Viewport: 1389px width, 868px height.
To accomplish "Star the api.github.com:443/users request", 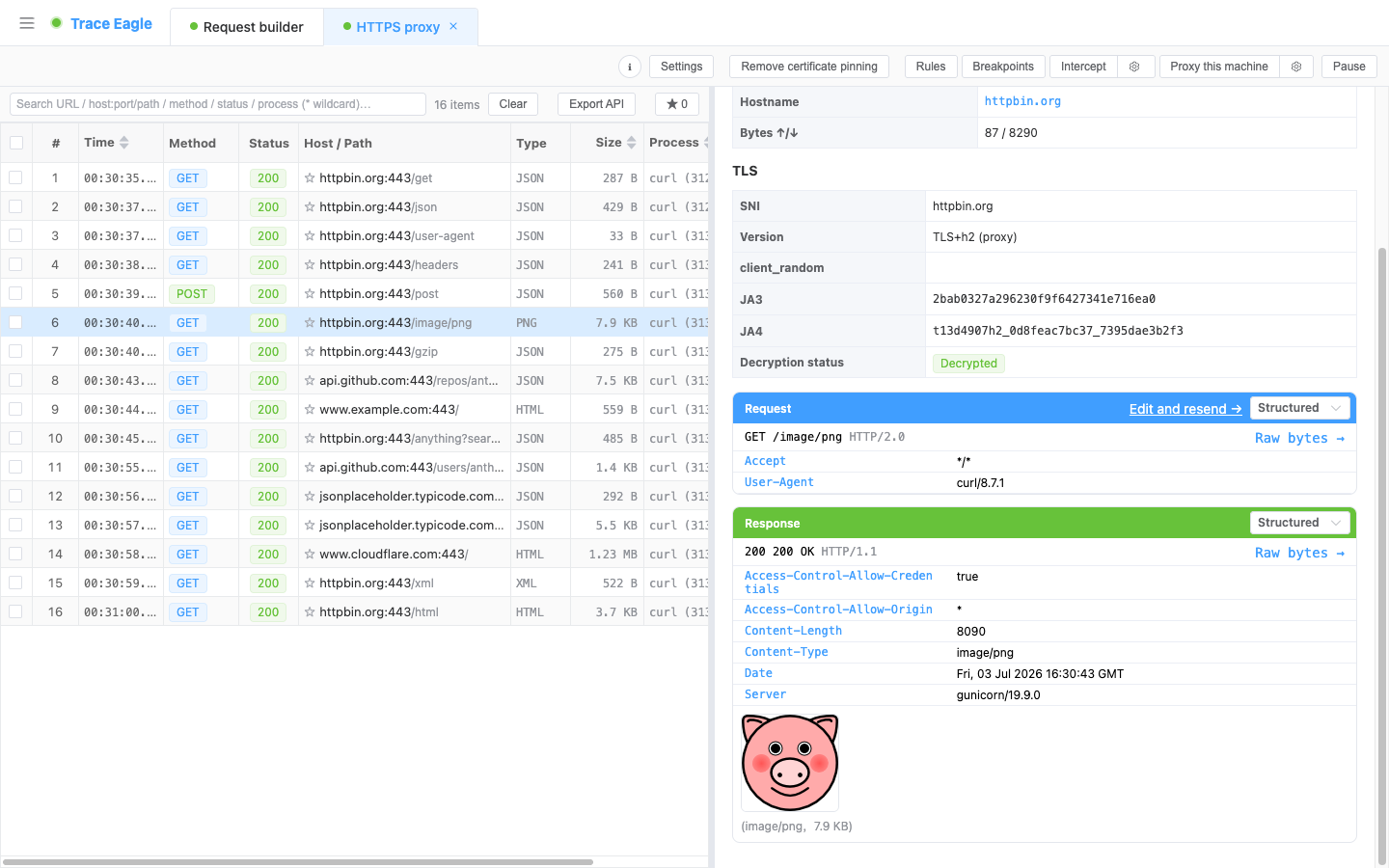I will (x=310, y=467).
